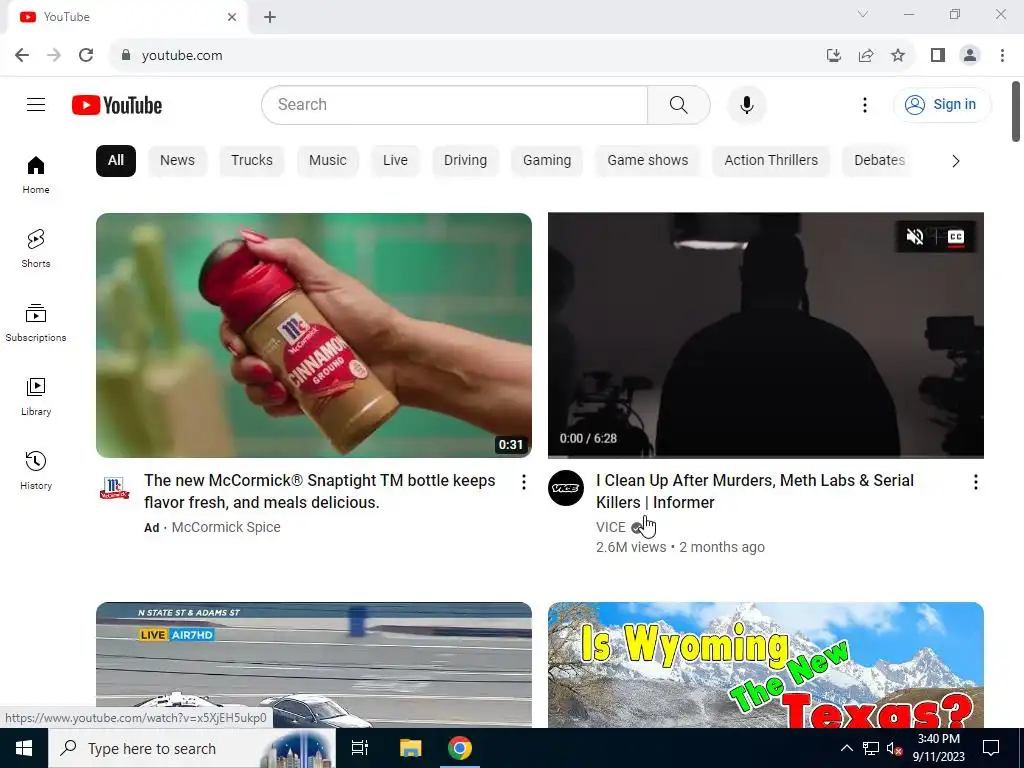Image resolution: width=1024 pixels, height=768 pixels.
Task: Open the hamburger guide menu
Action: click(36, 104)
